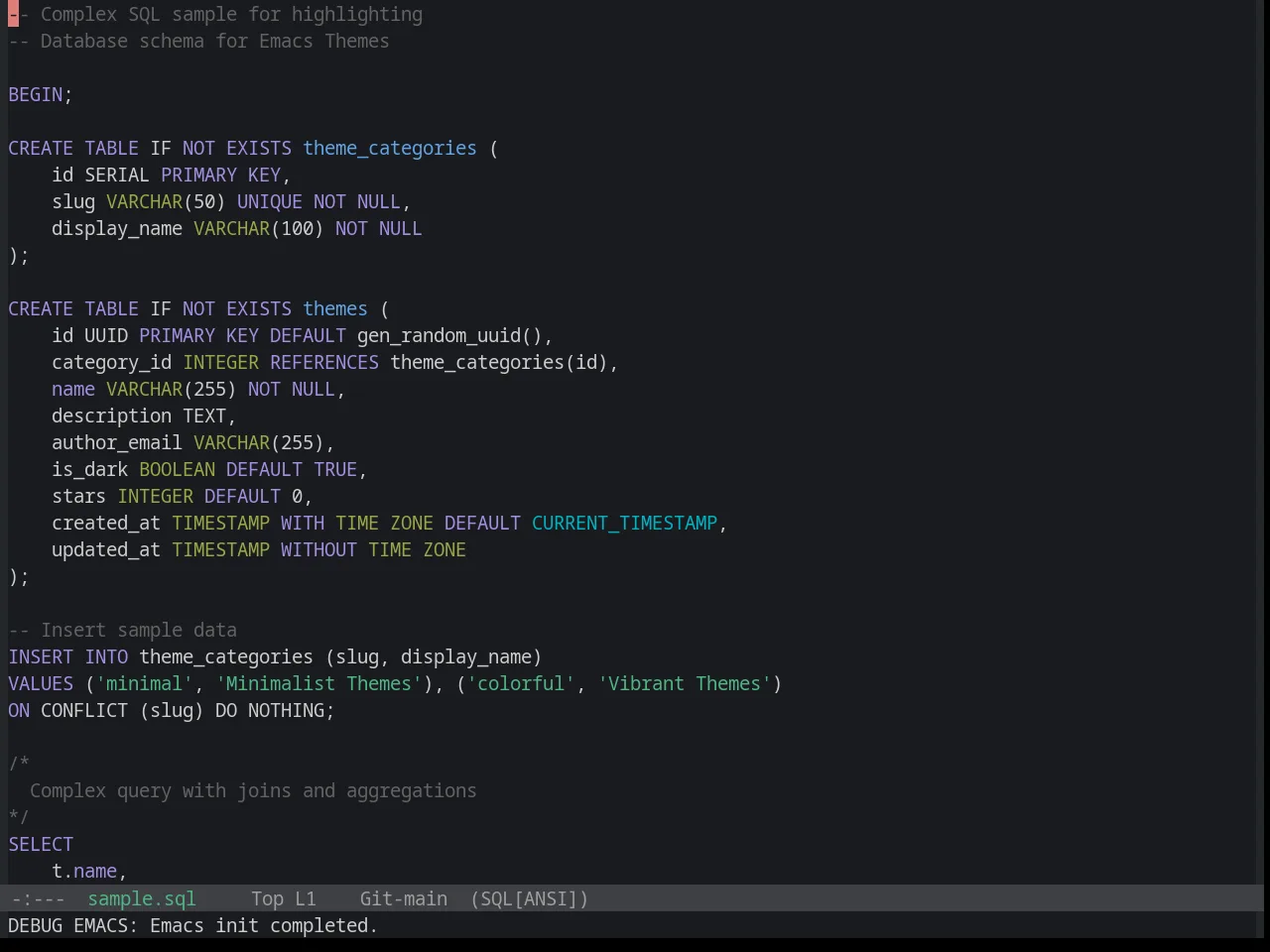Image resolution: width=1270 pixels, height=952 pixels.
Task: Click 'Vibrant Themes' string literal
Action: [685, 683]
